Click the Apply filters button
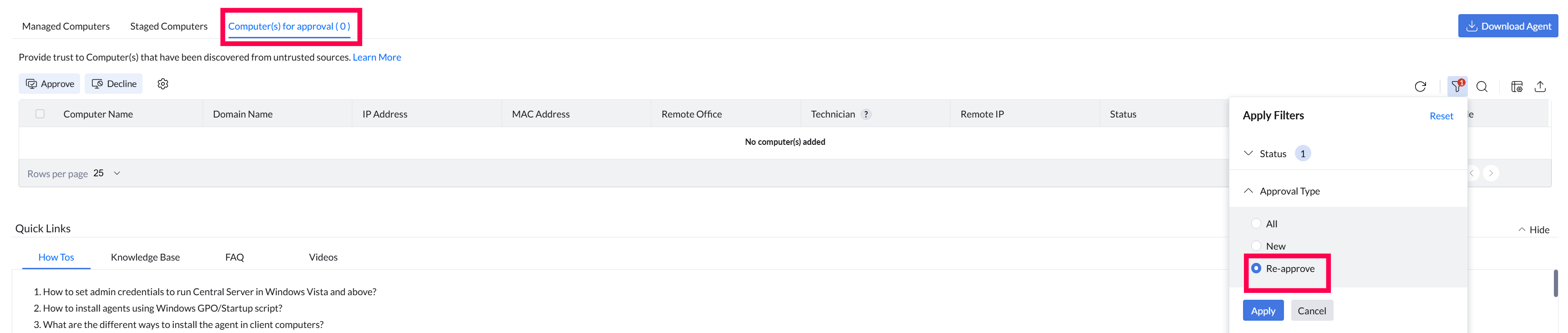1568x333 pixels. click(x=1263, y=311)
